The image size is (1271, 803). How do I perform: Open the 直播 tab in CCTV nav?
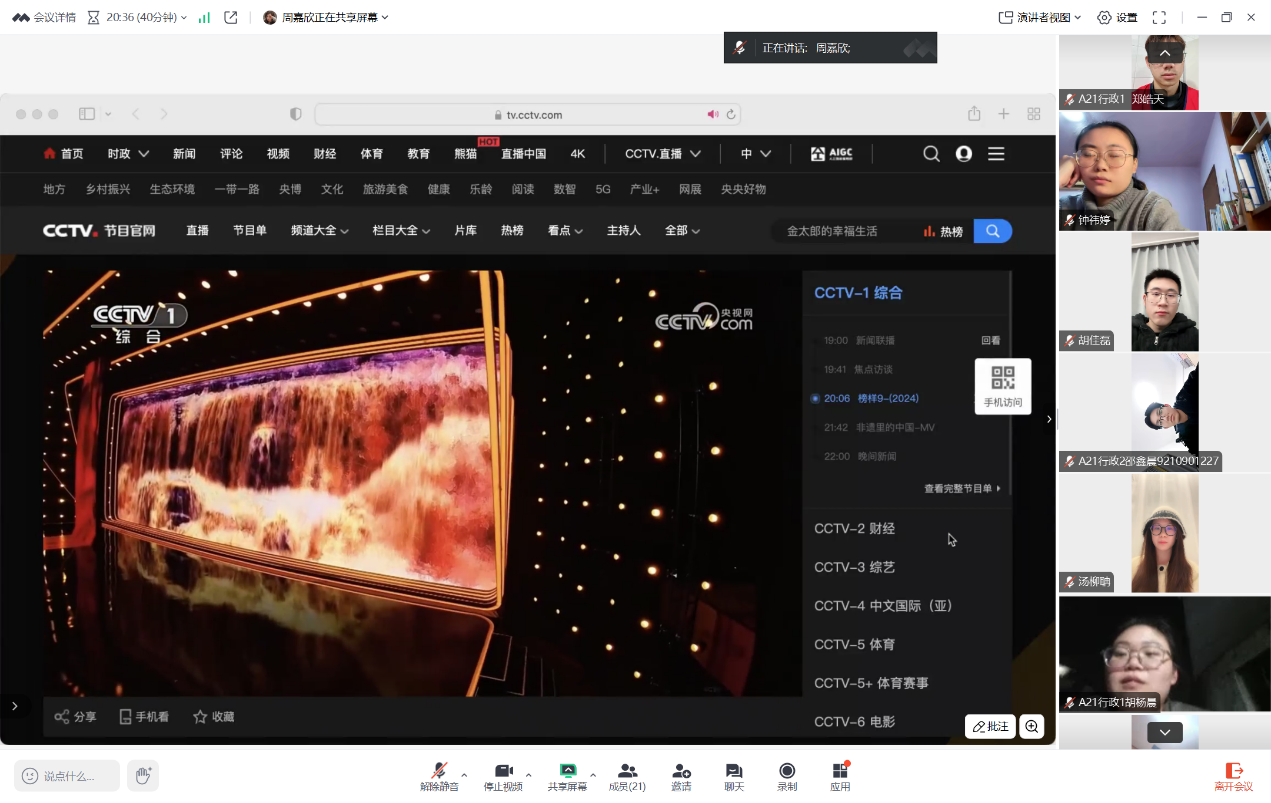(x=197, y=231)
